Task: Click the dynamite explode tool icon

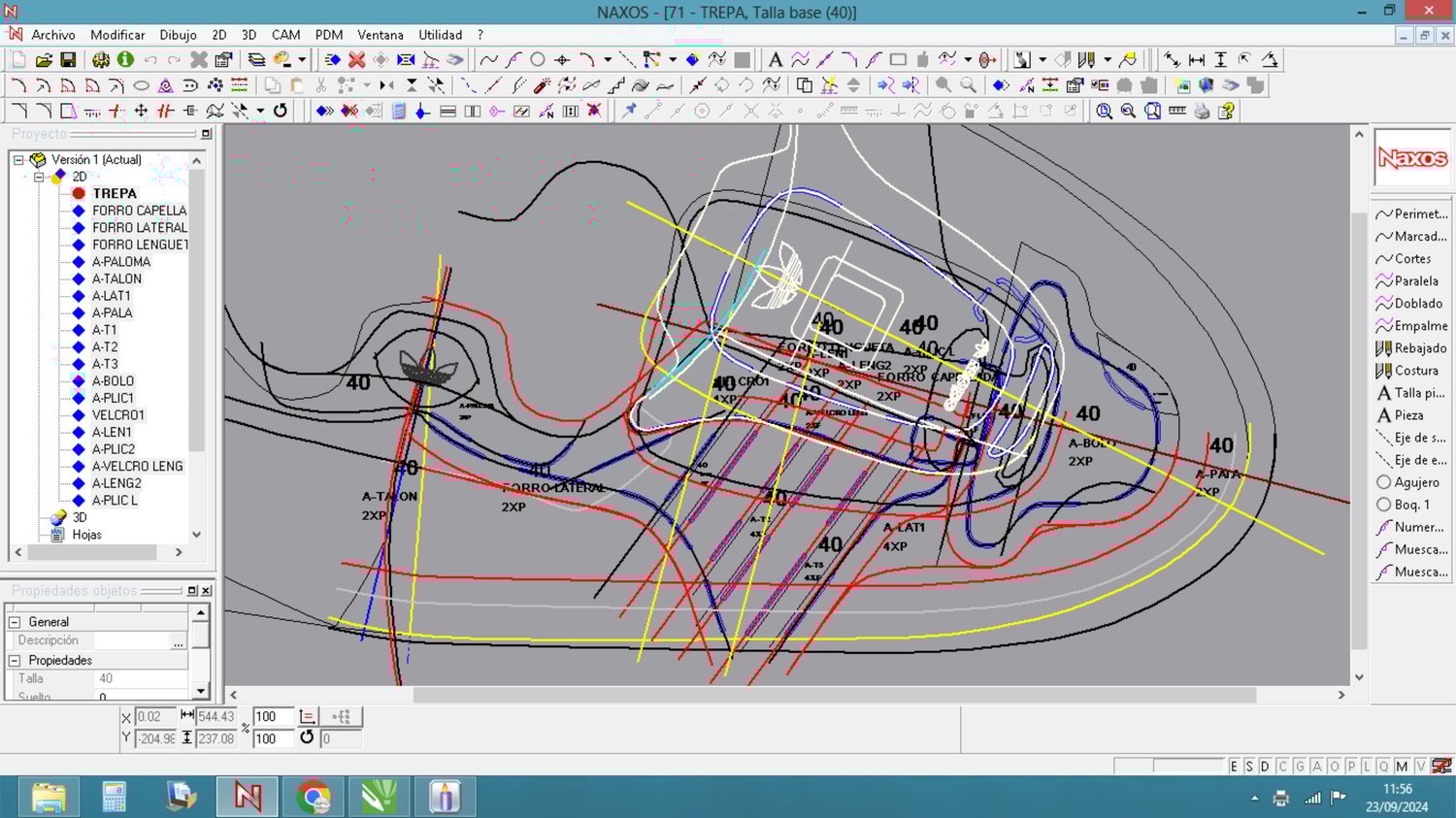Action: pos(543,85)
